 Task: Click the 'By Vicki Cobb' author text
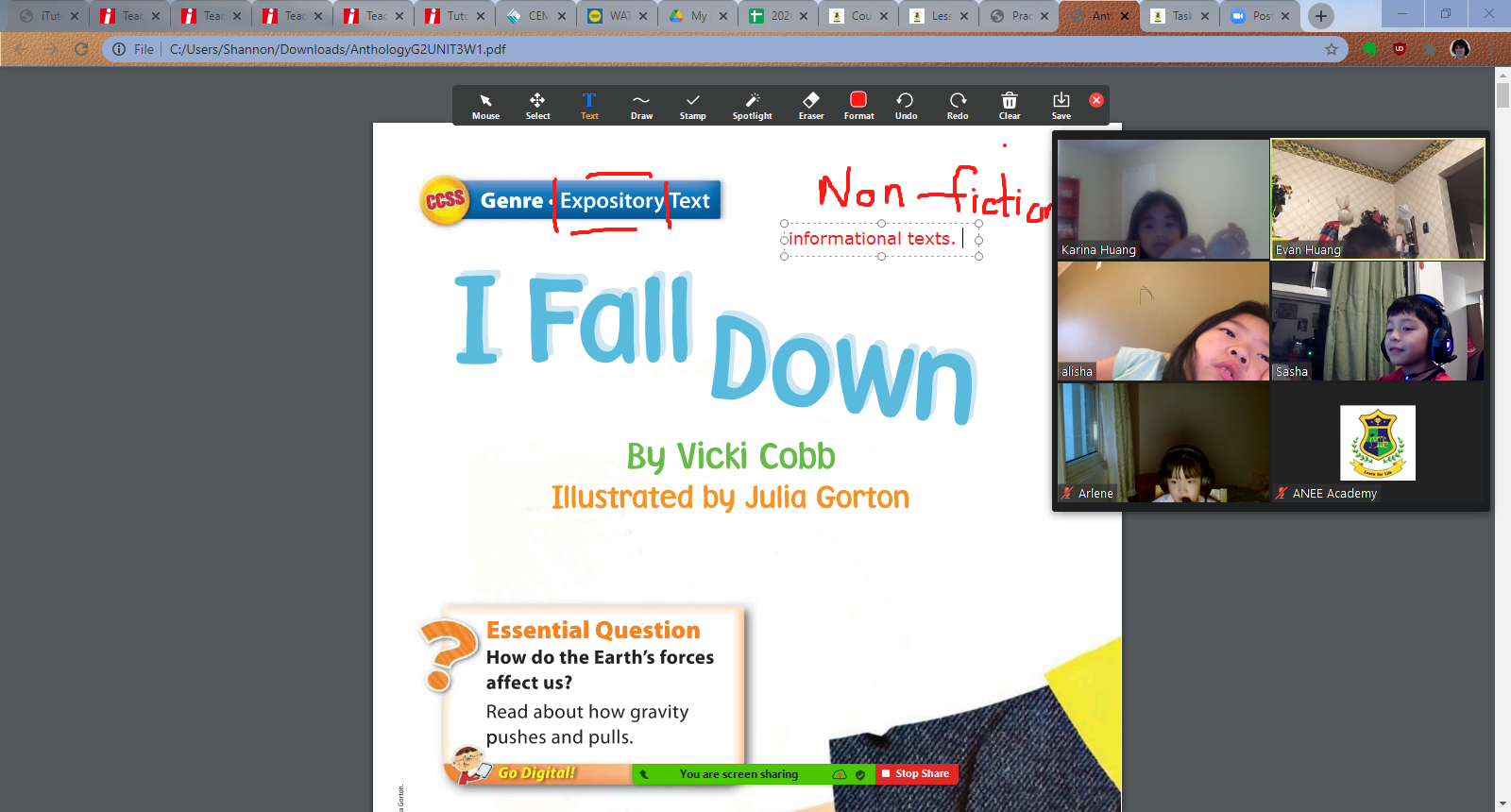coord(731,457)
